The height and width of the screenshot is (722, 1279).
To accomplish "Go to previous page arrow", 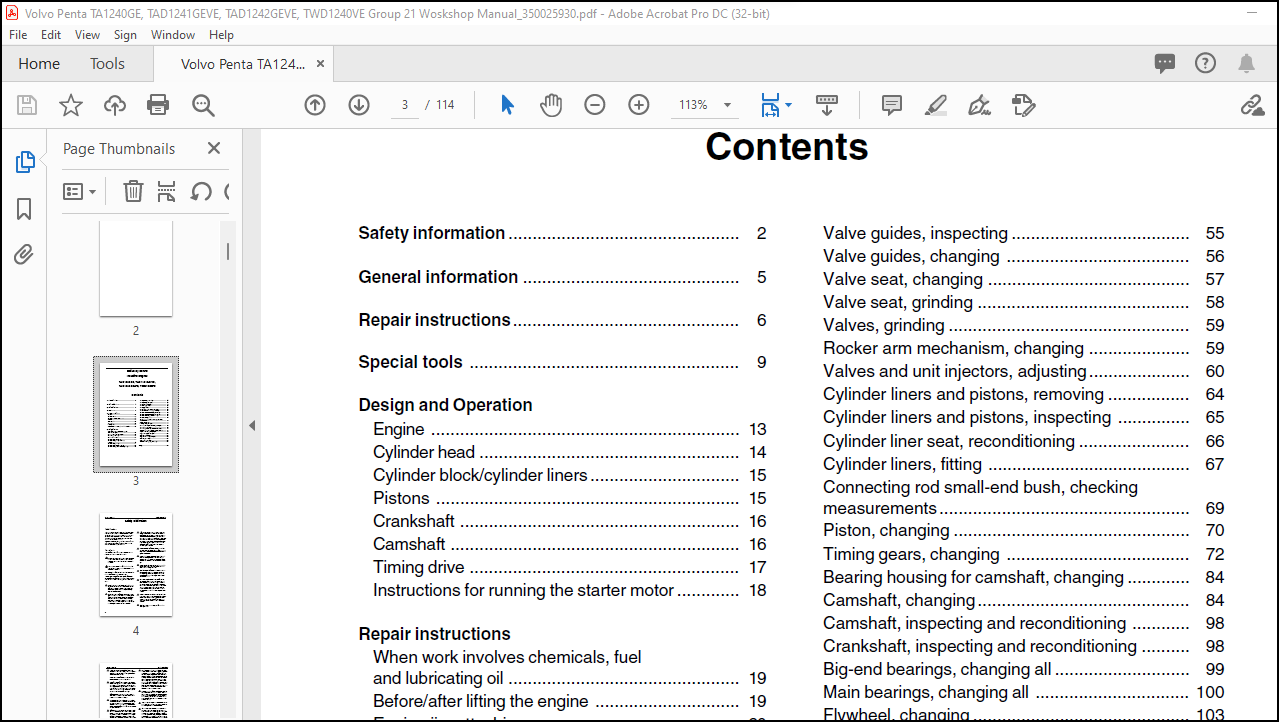I will (315, 105).
